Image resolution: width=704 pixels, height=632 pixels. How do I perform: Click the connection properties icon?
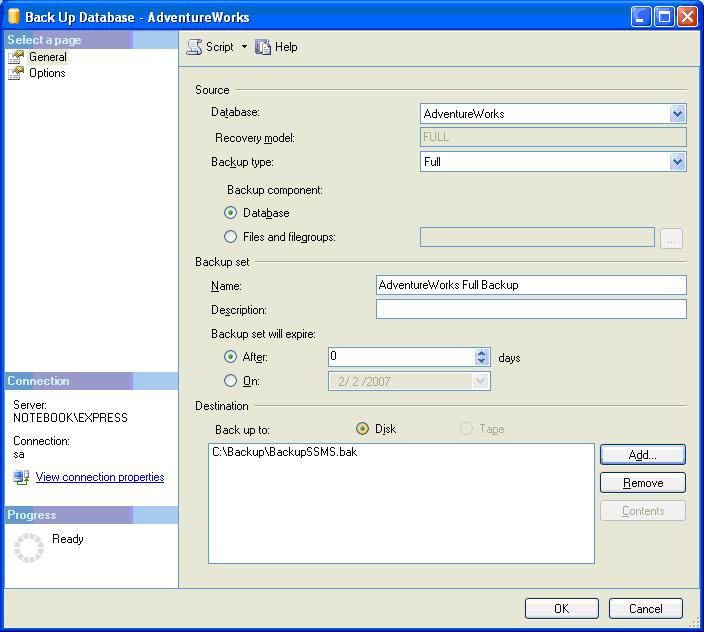[x=21, y=477]
